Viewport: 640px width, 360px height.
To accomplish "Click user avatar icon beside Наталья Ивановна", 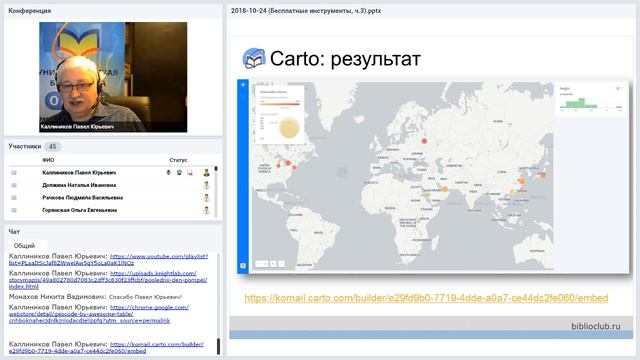I will 207,185.
